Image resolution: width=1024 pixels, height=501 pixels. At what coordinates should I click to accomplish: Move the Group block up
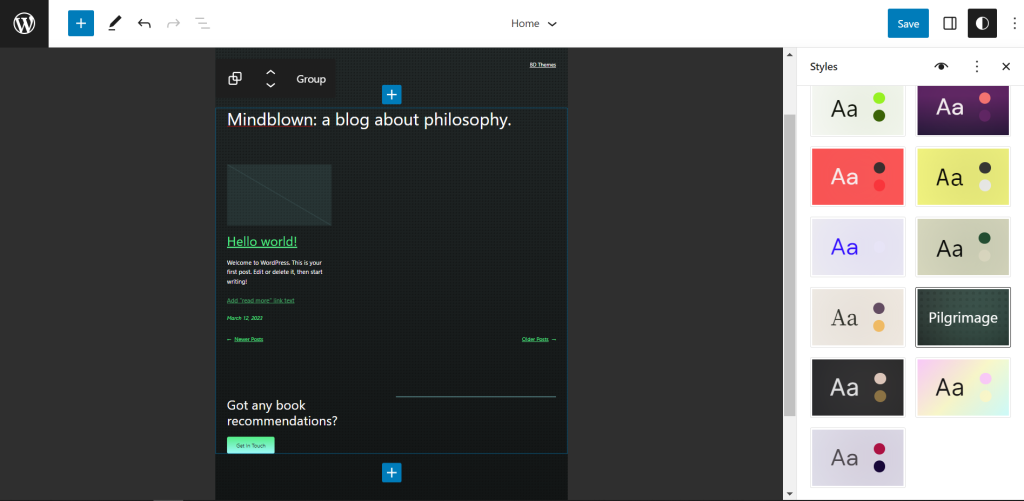[271, 72]
